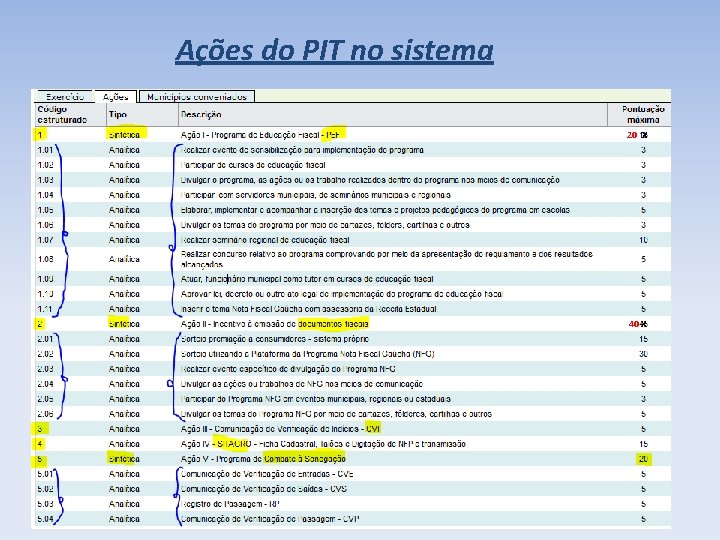Select row Ação III - Comunicação de Verificação
Screen dimensions: 720x540
click(x=353, y=429)
